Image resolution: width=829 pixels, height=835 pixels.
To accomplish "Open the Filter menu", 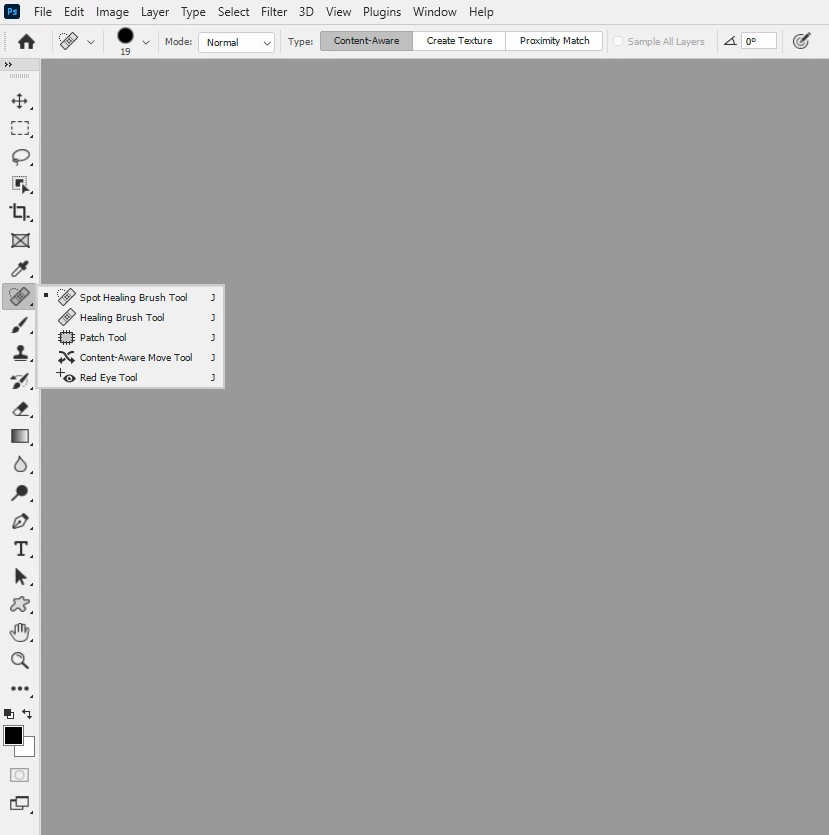I will (274, 12).
